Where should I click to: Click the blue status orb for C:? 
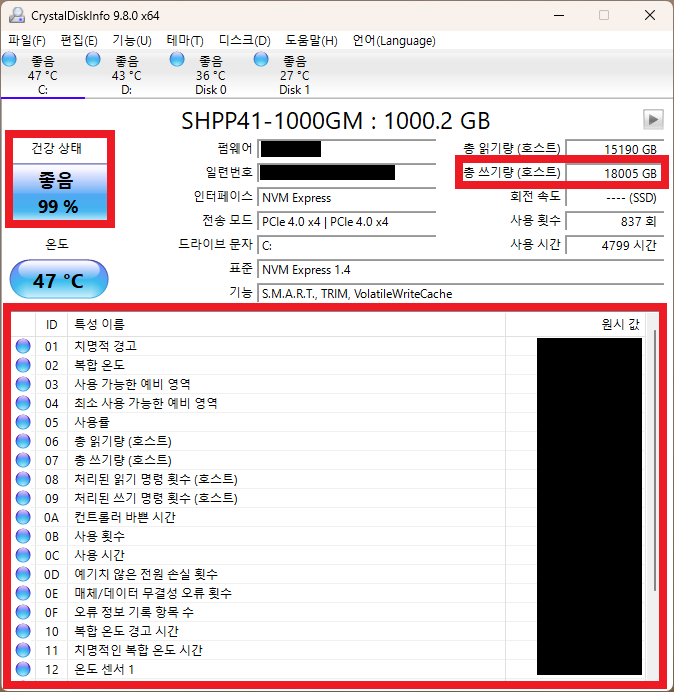(x=9, y=59)
